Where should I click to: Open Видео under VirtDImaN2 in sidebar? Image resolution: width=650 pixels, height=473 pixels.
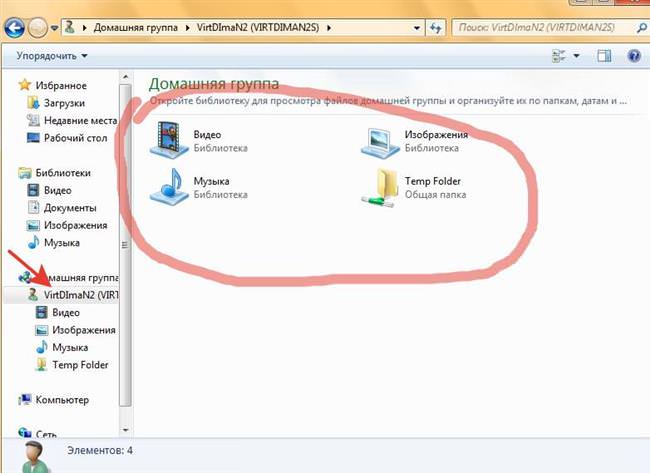(x=66, y=313)
